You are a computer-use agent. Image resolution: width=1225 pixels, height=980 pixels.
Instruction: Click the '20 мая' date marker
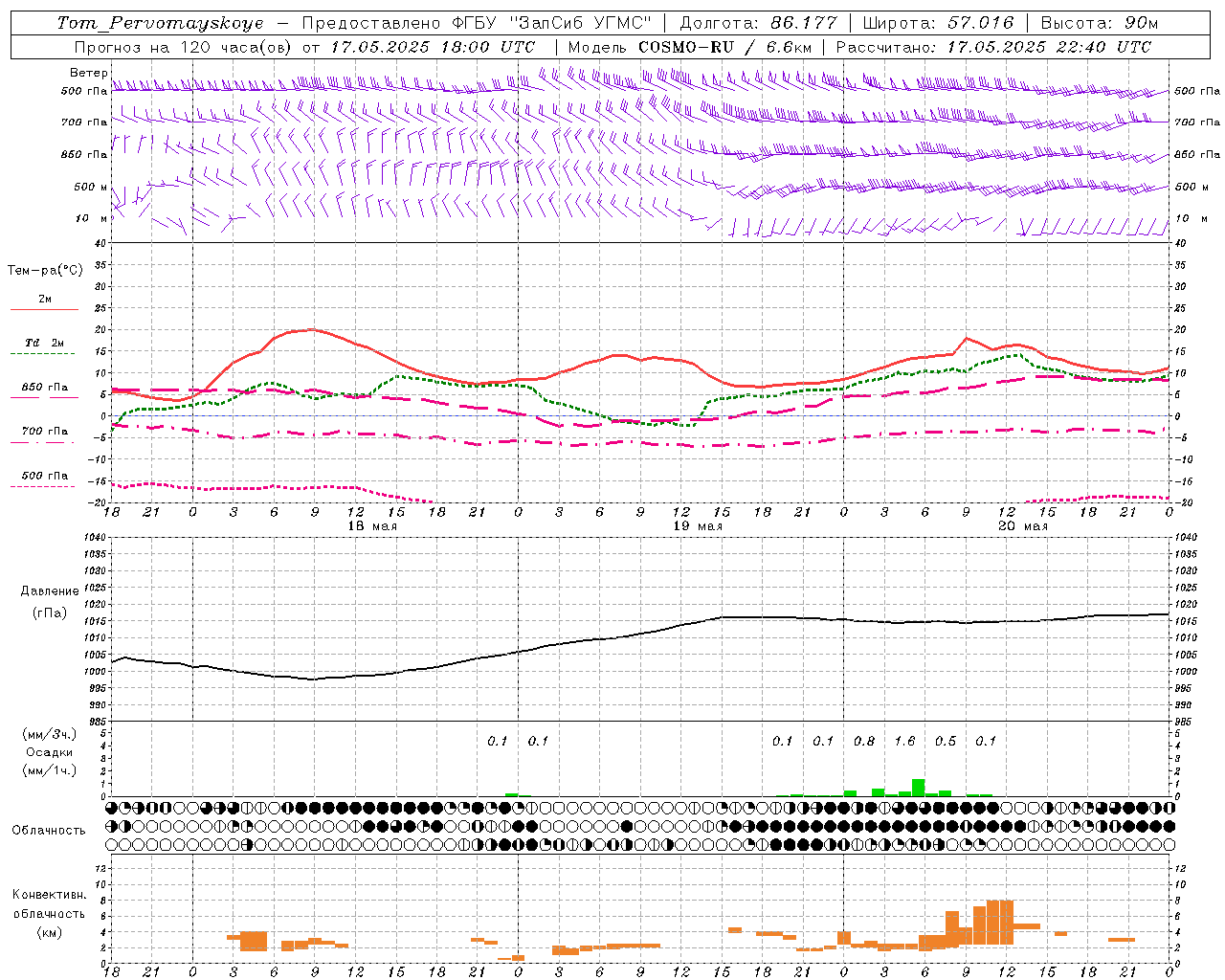point(1023,526)
